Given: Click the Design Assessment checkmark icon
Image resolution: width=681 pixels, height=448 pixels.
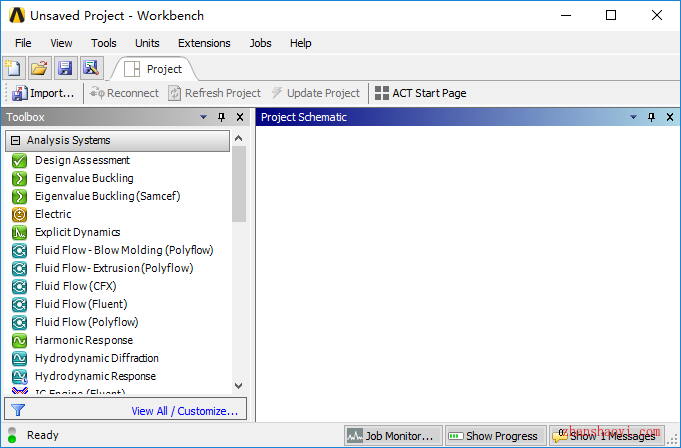Looking at the screenshot, I should (20, 161).
